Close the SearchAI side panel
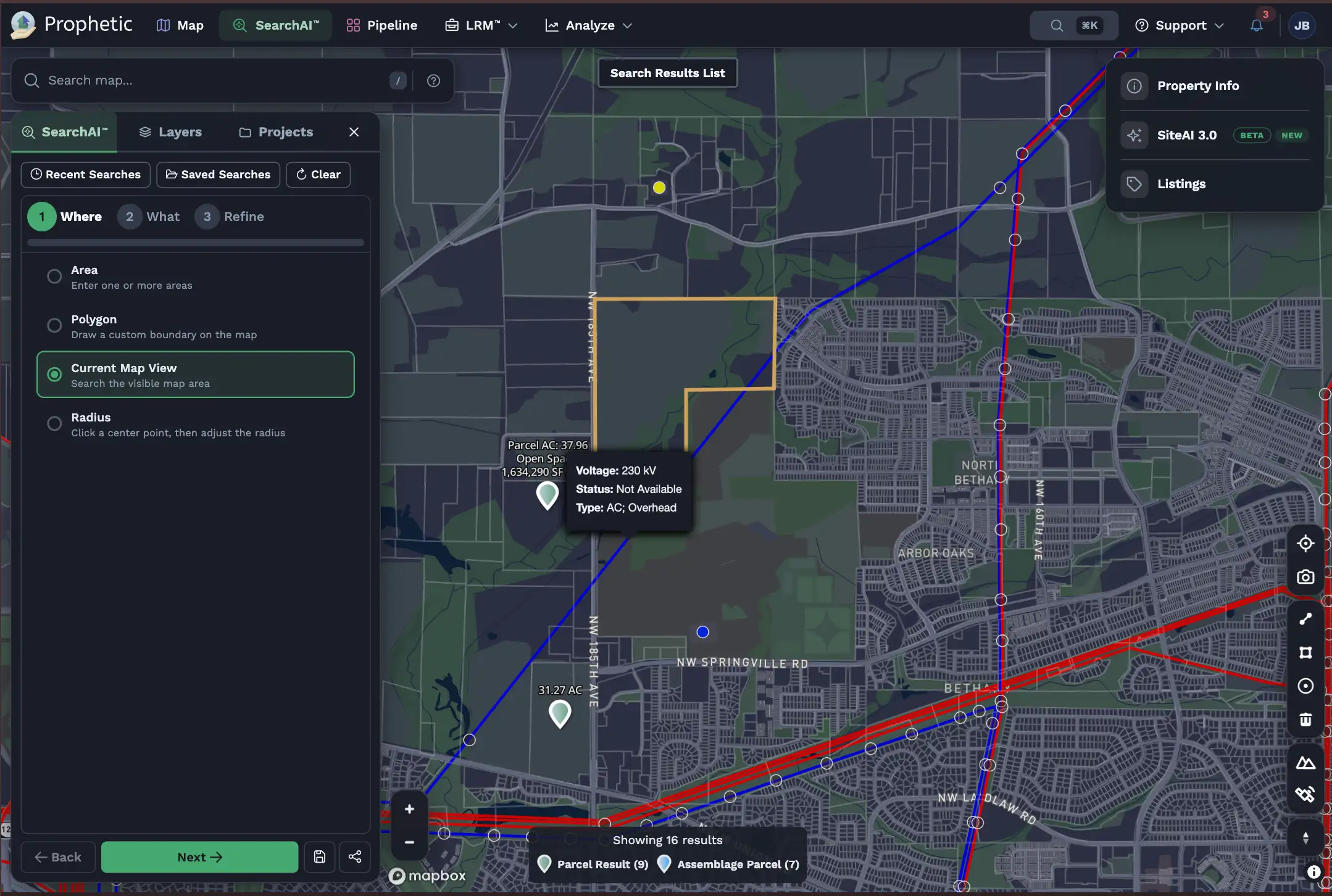Image resolution: width=1332 pixels, height=896 pixels. [354, 132]
